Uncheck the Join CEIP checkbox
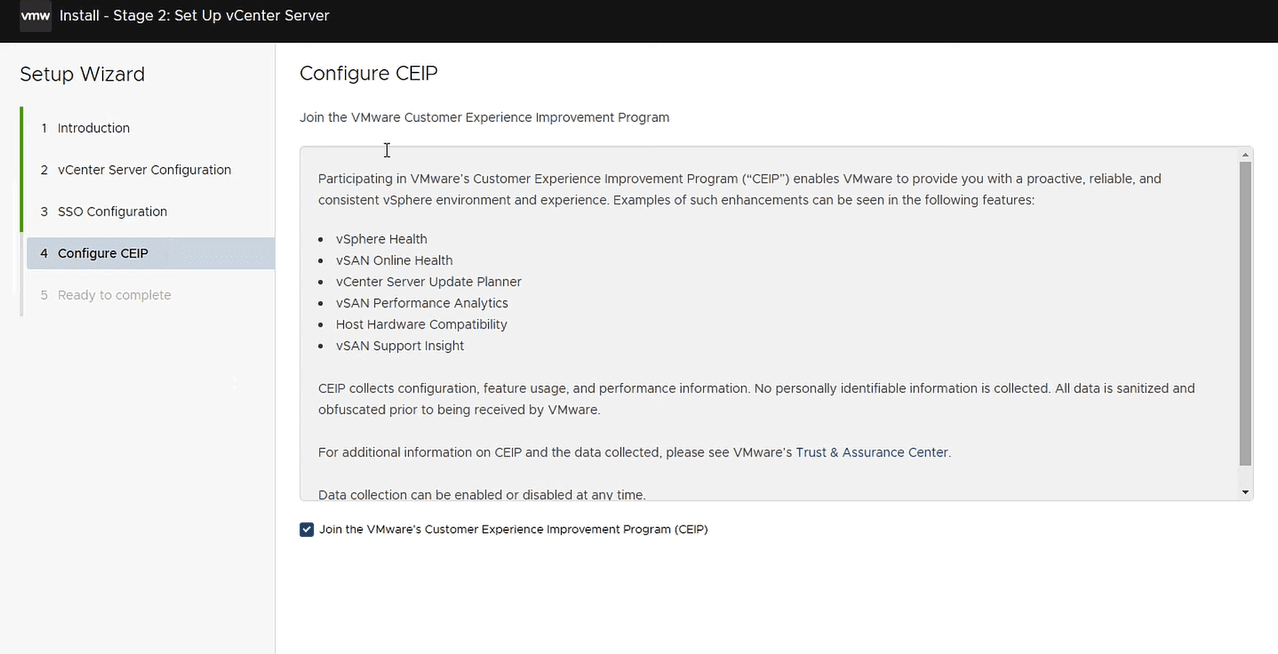Viewport: 1278px width, 654px height. 307,530
